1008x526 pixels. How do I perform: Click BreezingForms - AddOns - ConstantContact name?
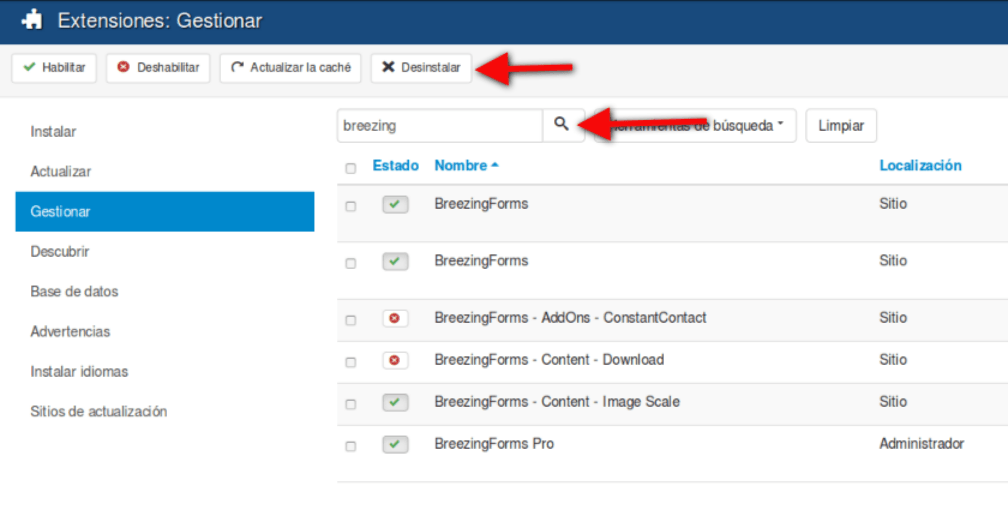(570, 318)
